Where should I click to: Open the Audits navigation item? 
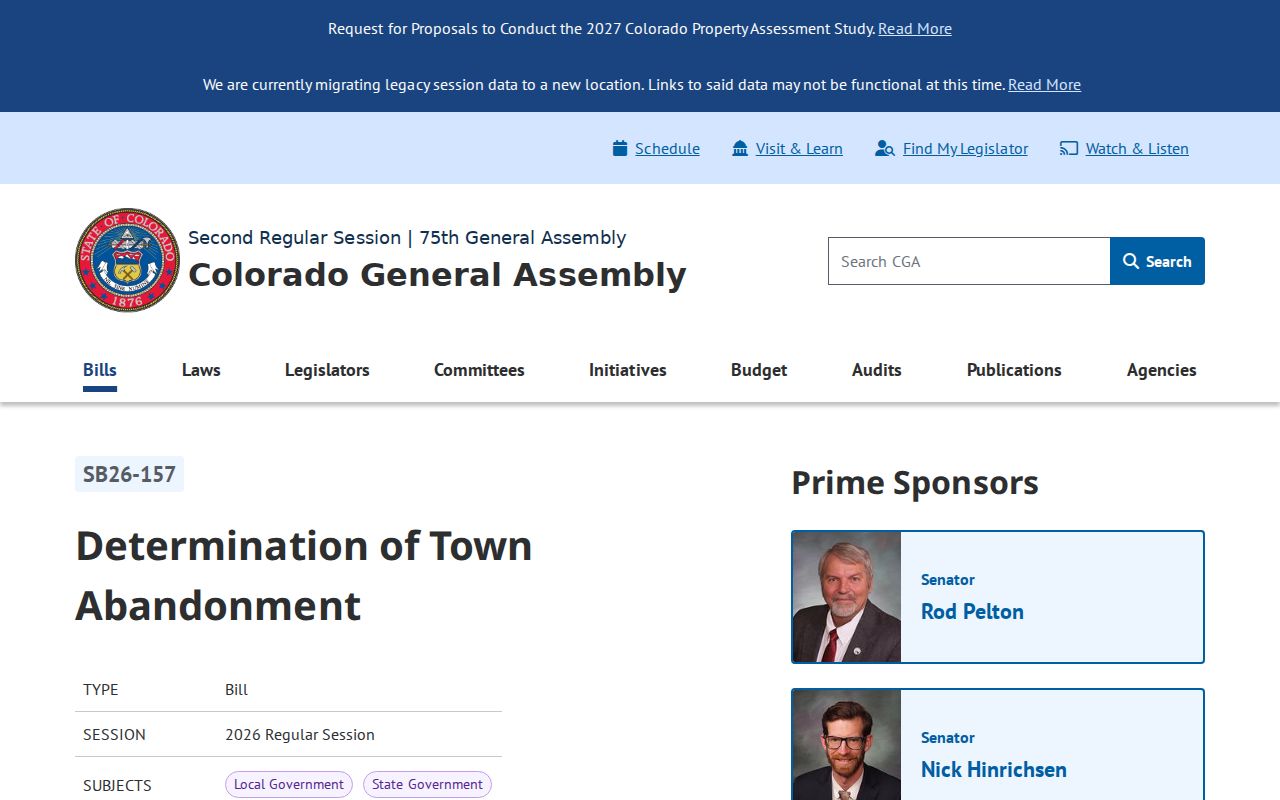tap(877, 370)
